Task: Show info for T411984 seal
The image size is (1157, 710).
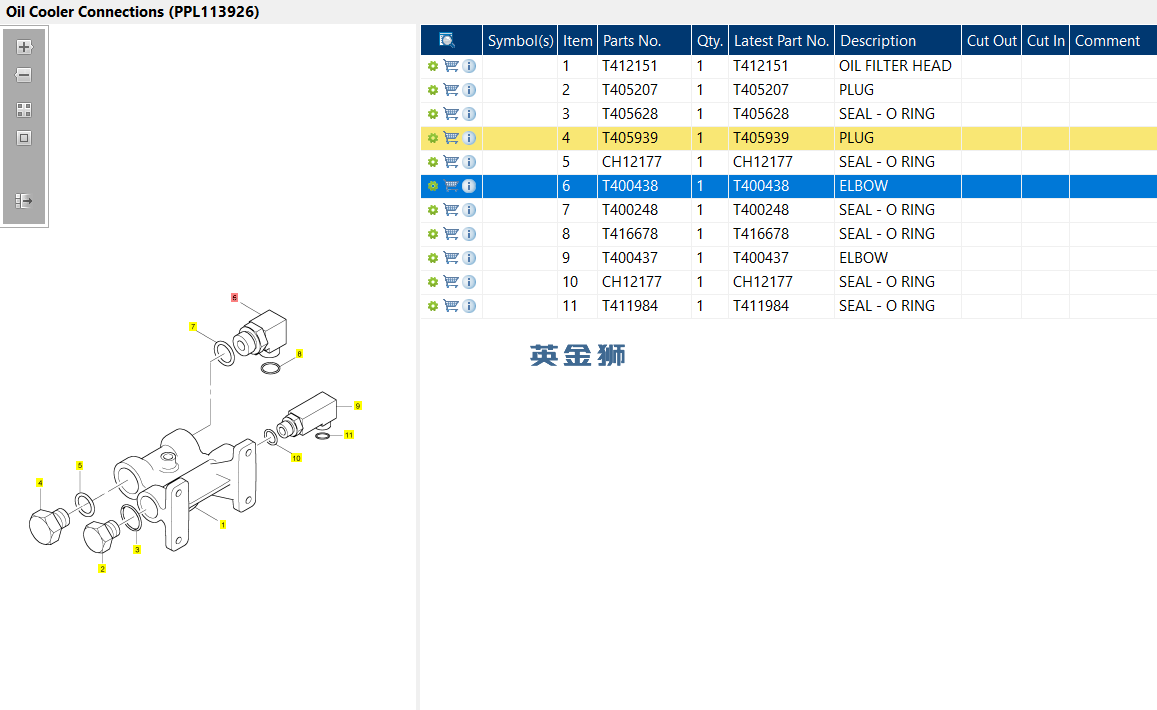Action: click(469, 306)
